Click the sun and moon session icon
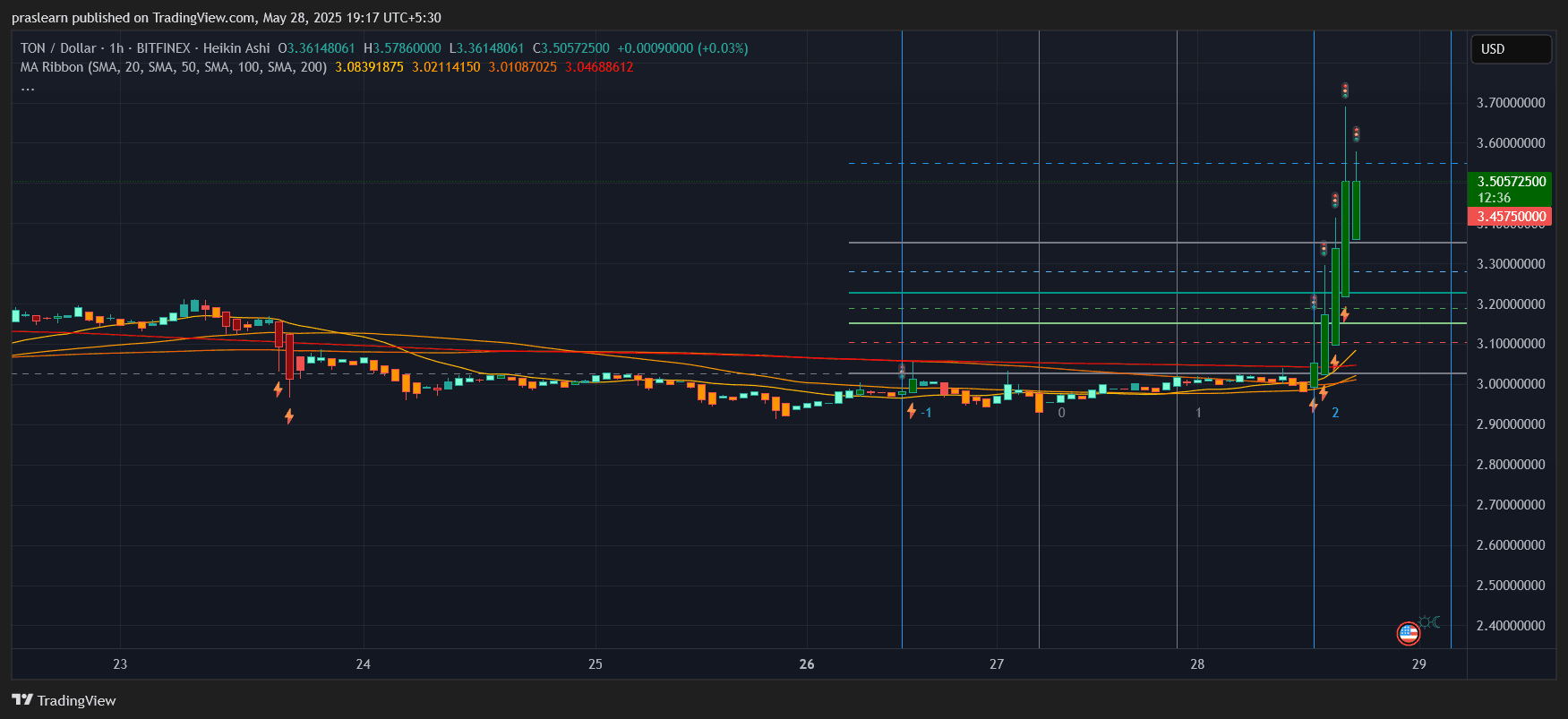The width and height of the screenshot is (1568, 719). click(1429, 621)
